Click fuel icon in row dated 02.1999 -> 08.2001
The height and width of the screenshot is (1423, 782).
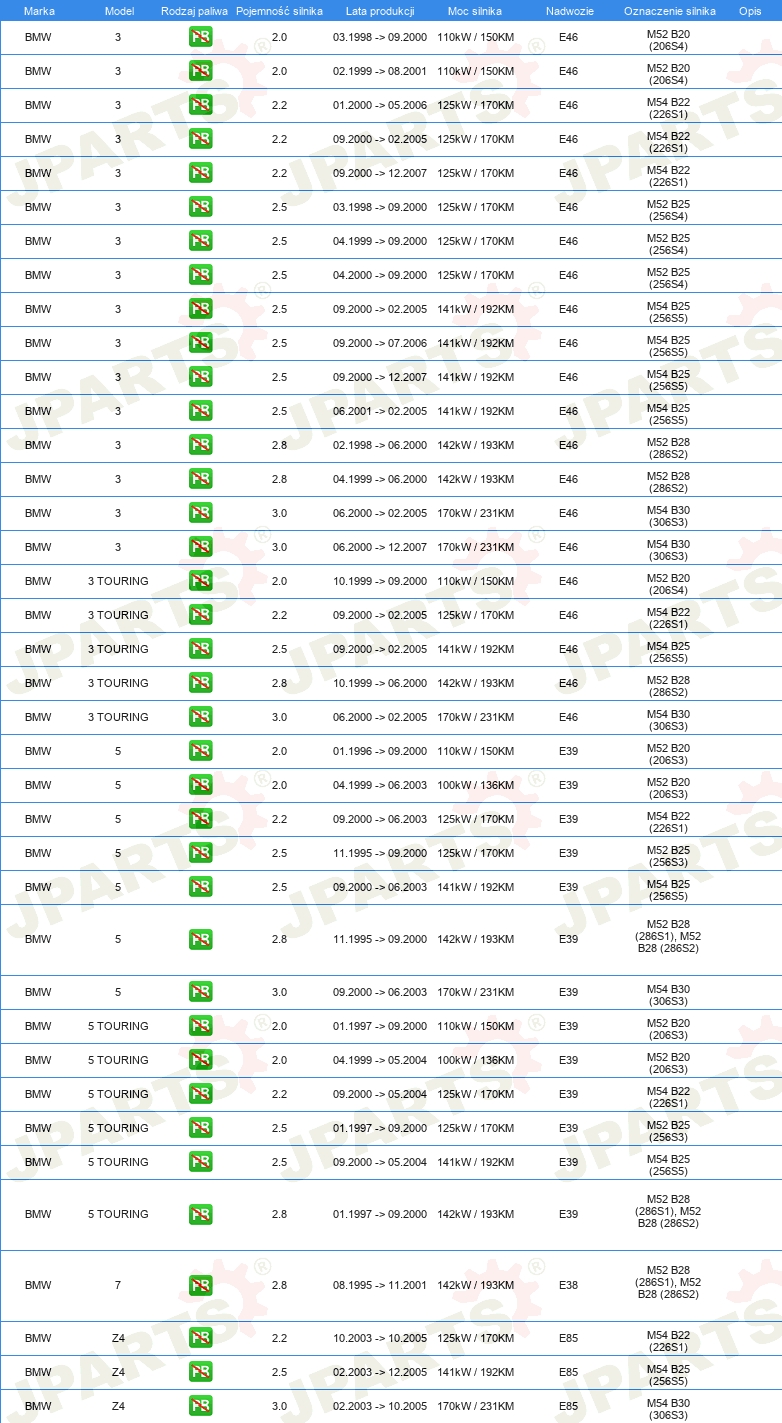200,71
